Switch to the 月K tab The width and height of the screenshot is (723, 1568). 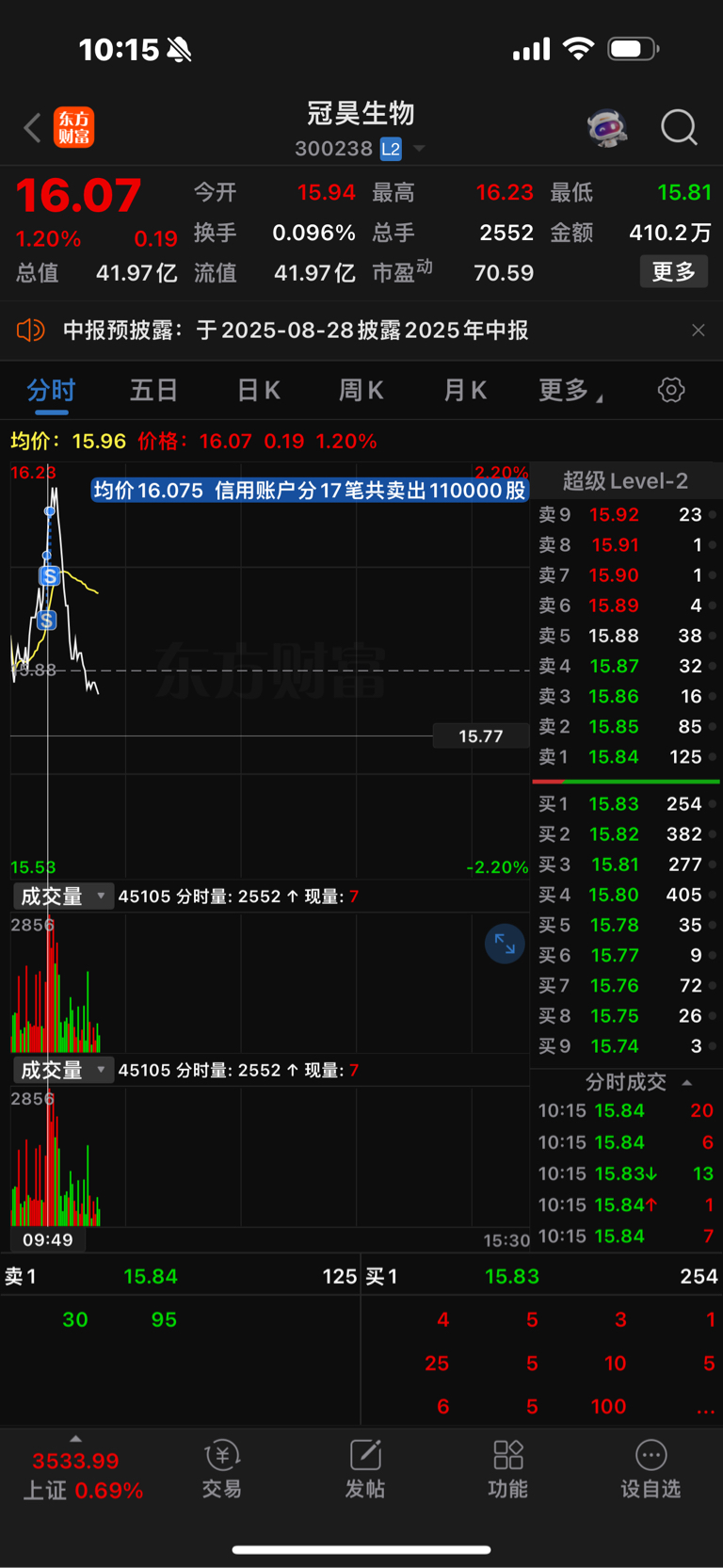click(x=464, y=390)
